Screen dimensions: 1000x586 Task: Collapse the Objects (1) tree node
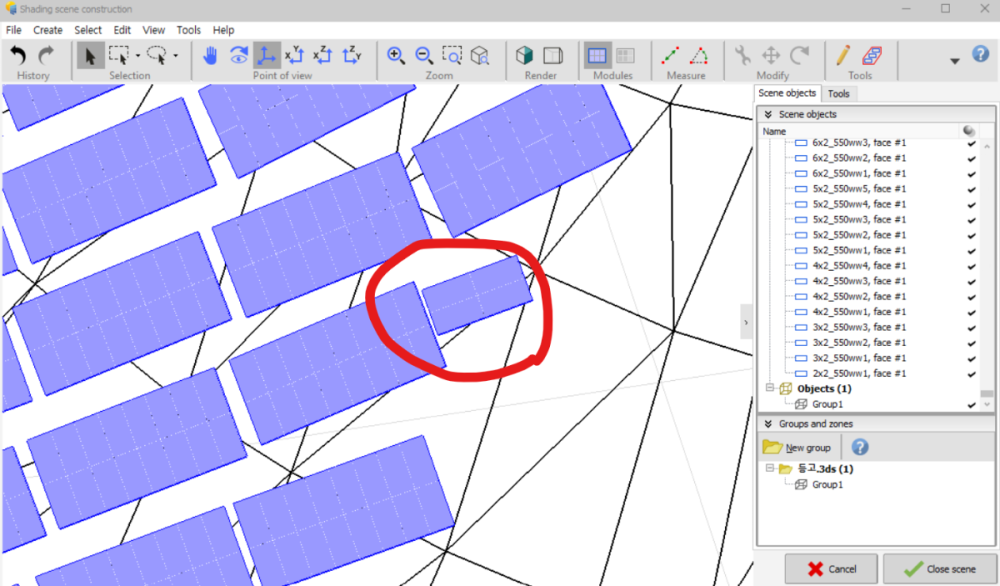pos(770,389)
